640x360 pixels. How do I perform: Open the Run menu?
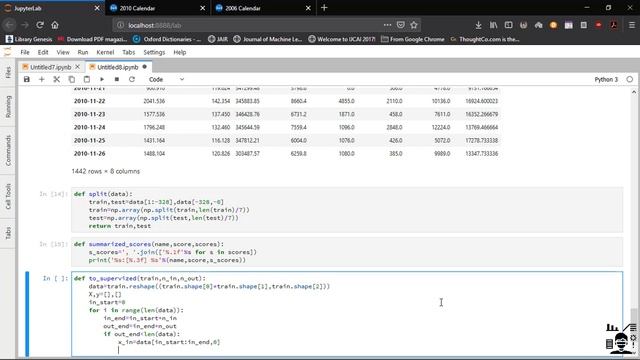[83, 52]
